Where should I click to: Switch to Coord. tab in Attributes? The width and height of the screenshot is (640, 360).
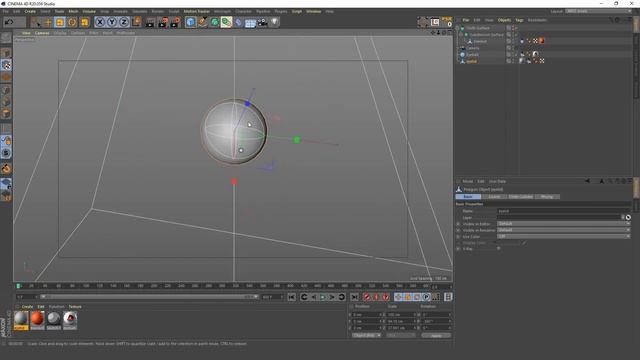tap(494, 197)
